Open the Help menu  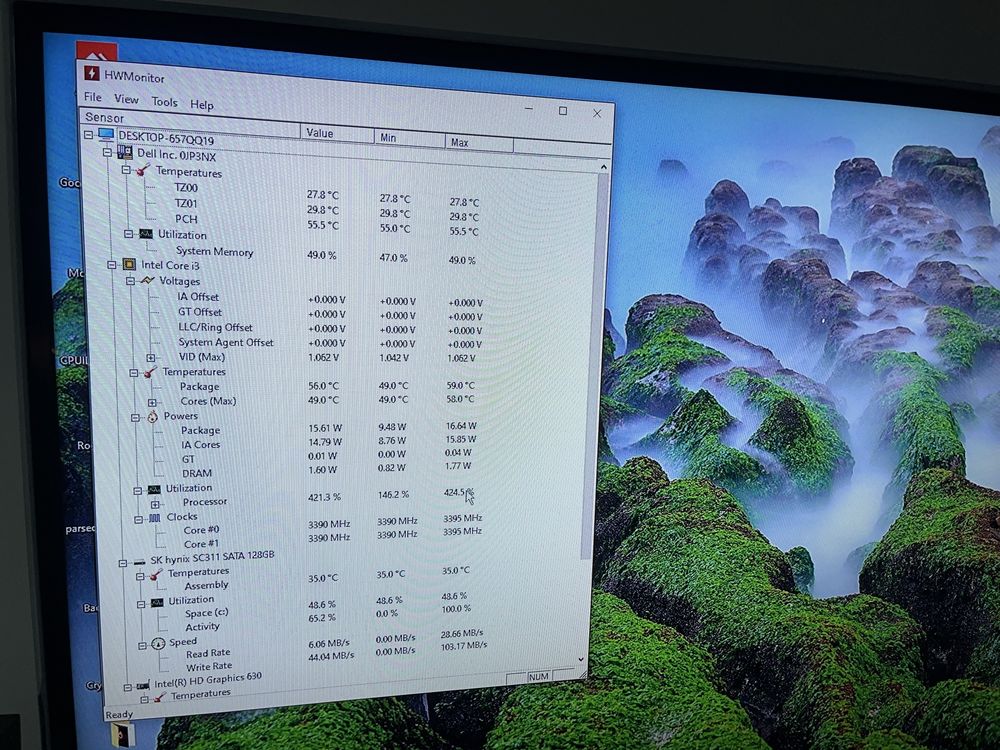202,105
